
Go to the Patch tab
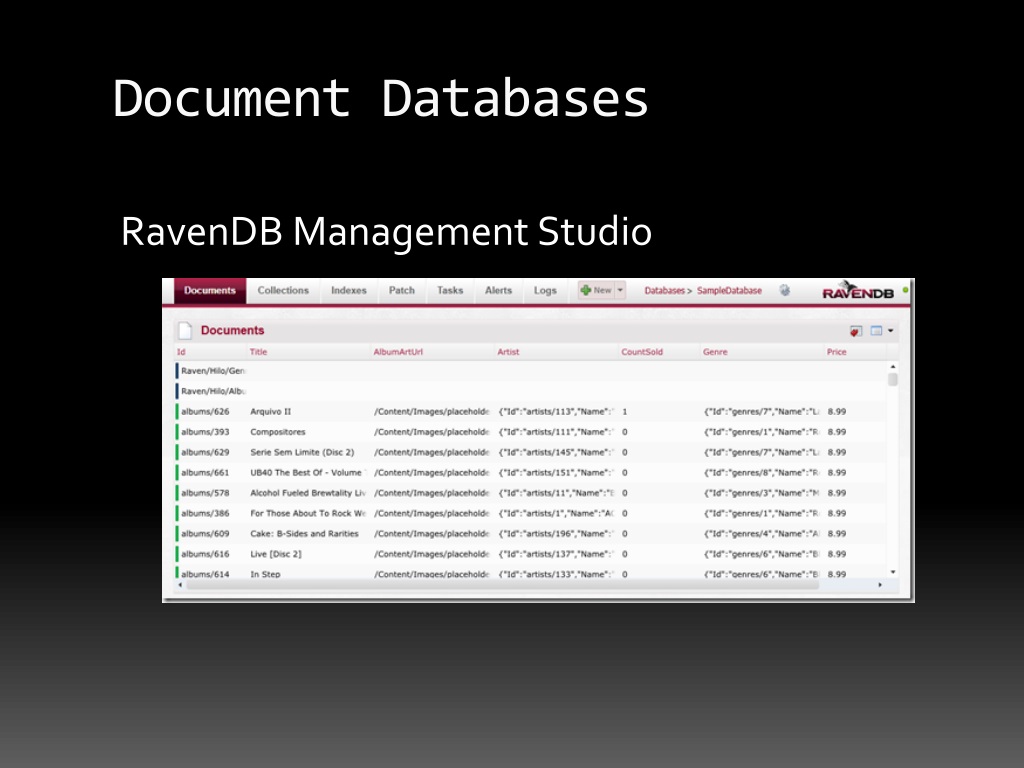pos(402,291)
